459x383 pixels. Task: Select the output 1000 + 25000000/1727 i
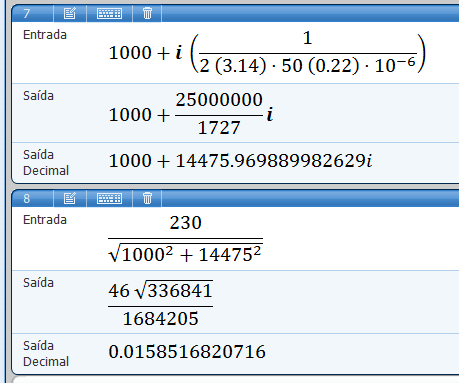191,114
